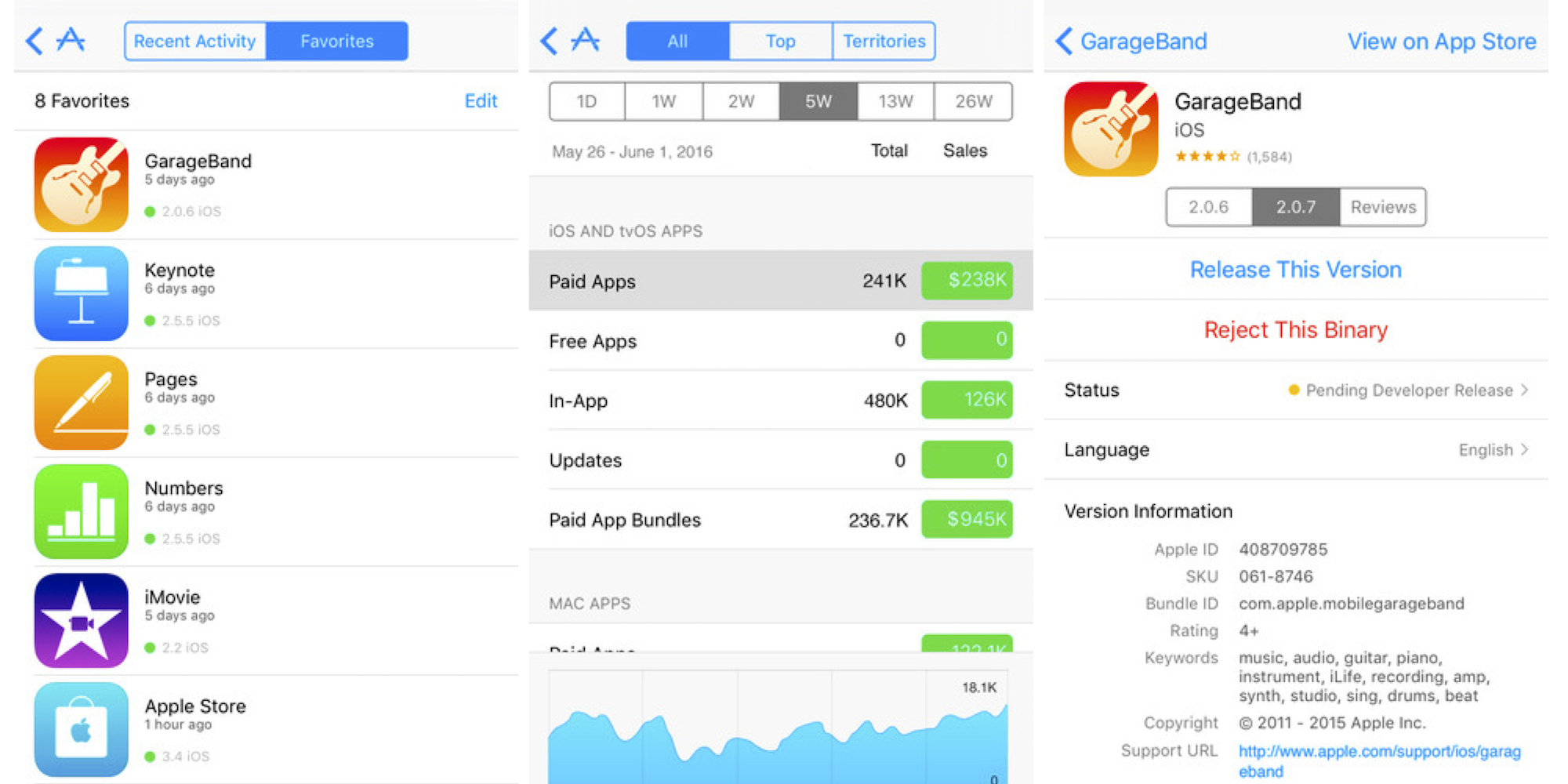Switch time range to 13W

(895, 102)
